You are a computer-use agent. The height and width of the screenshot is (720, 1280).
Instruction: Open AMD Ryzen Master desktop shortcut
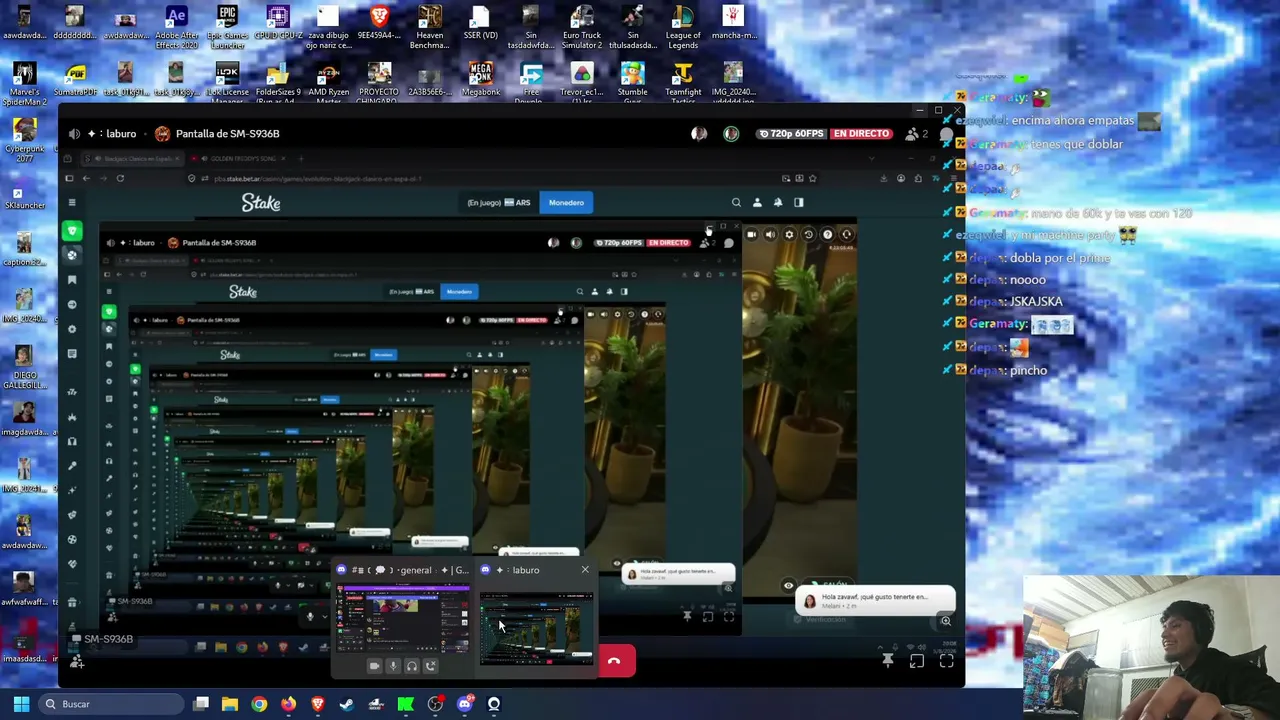[x=329, y=84]
